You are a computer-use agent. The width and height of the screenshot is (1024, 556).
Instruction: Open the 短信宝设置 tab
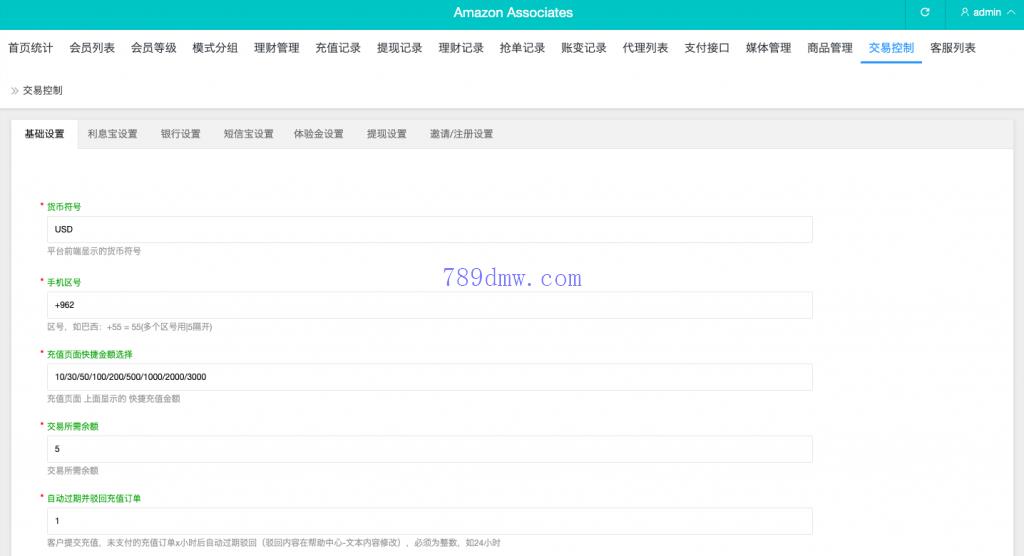click(248, 134)
